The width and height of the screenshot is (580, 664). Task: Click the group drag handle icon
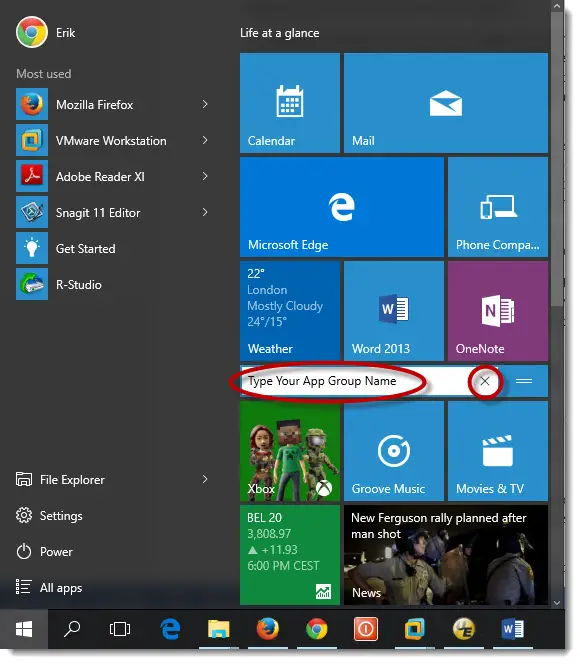(524, 381)
